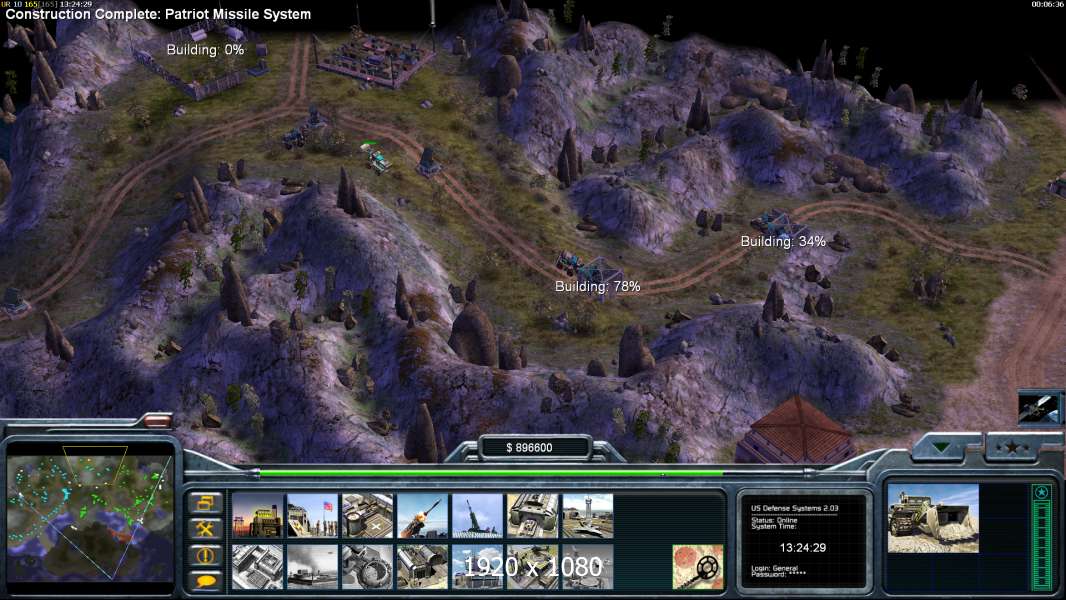Choose the War Factory build icon
This screenshot has width=1066, height=600.
point(532,516)
